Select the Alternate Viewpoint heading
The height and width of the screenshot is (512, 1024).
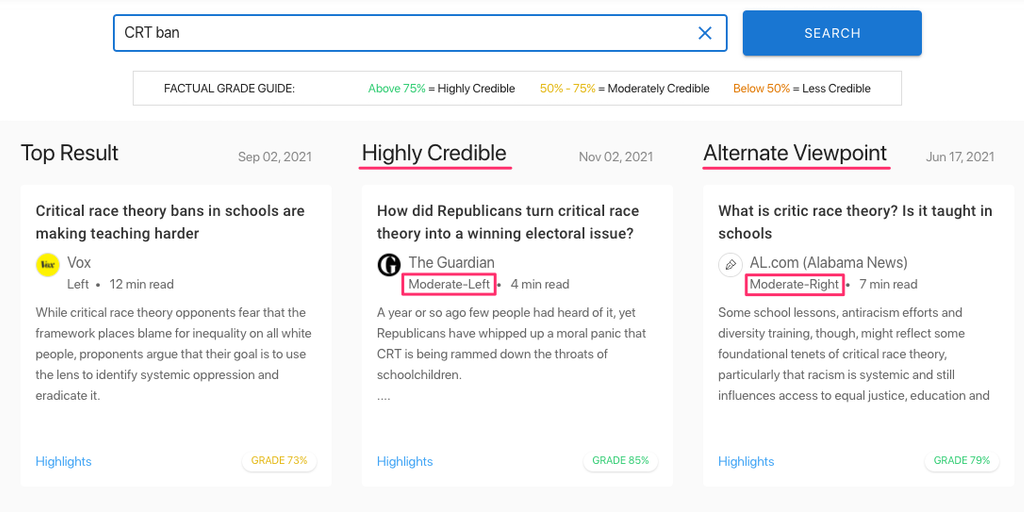795,154
